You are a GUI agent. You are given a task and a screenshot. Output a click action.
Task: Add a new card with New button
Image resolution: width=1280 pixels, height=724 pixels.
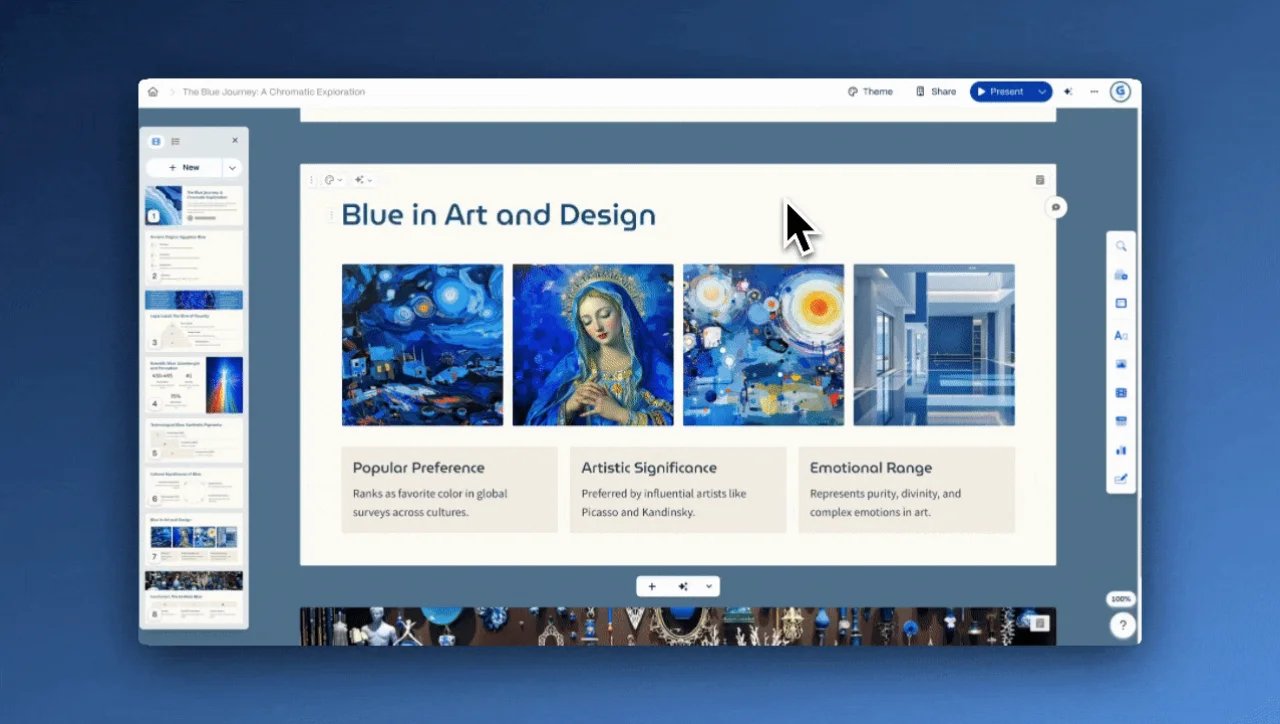(184, 168)
